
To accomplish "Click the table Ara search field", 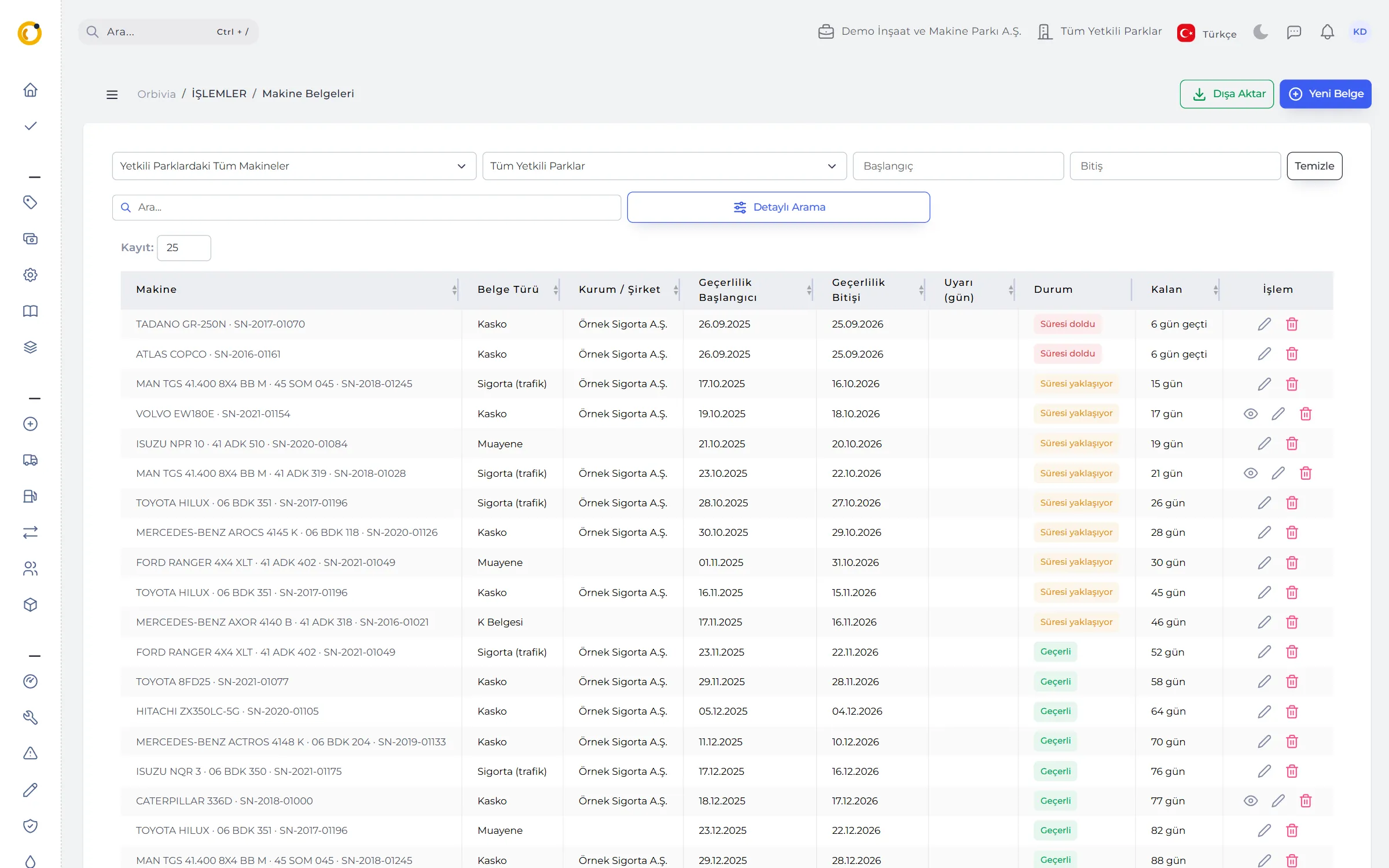I will click(366, 207).
